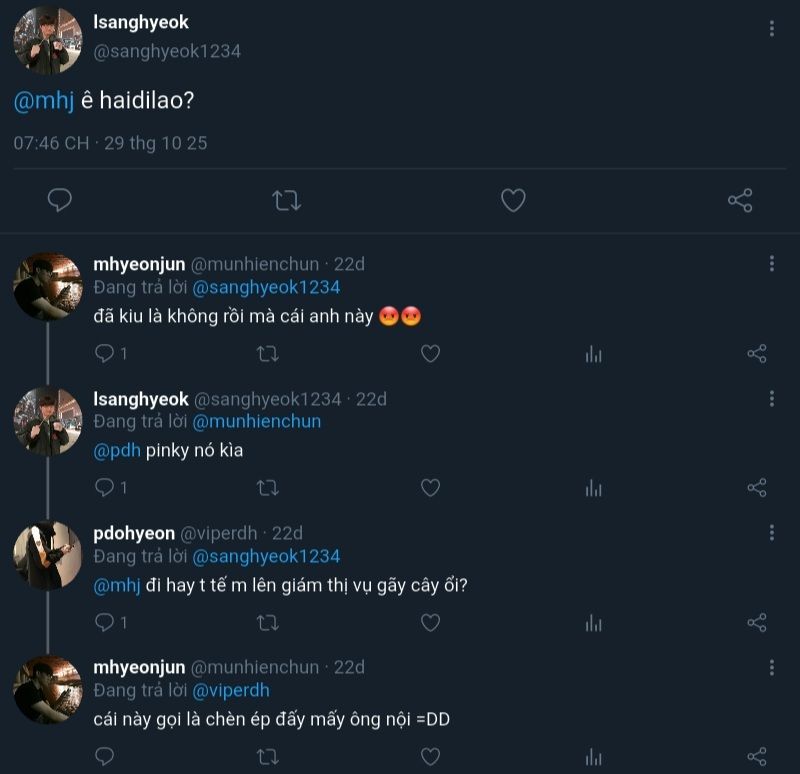This screenshot has height=774, width=800.
Task: Open more options on main tweet
Action: [x=771, y=28]
